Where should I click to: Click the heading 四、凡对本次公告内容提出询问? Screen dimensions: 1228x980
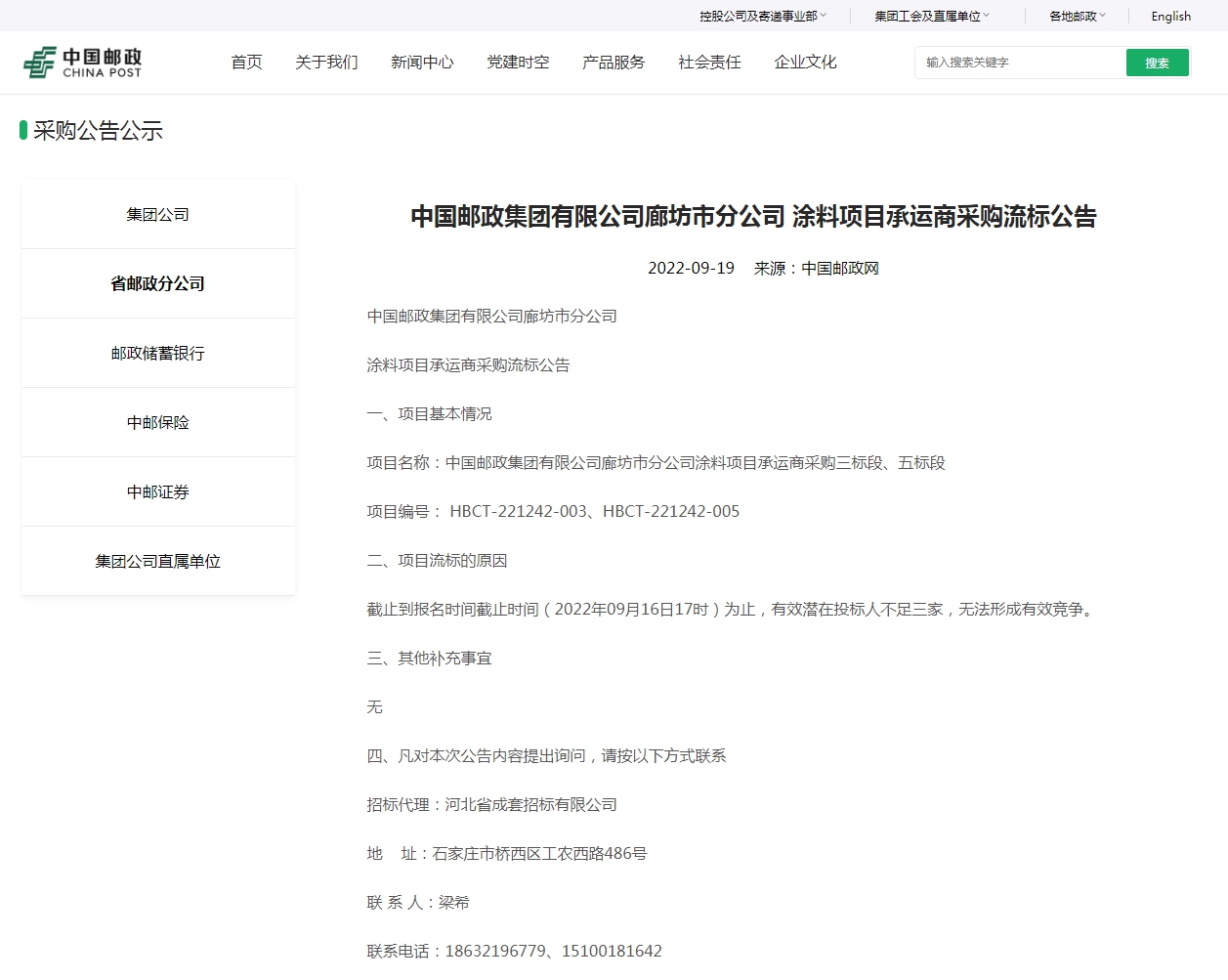[x=547, y=755]
